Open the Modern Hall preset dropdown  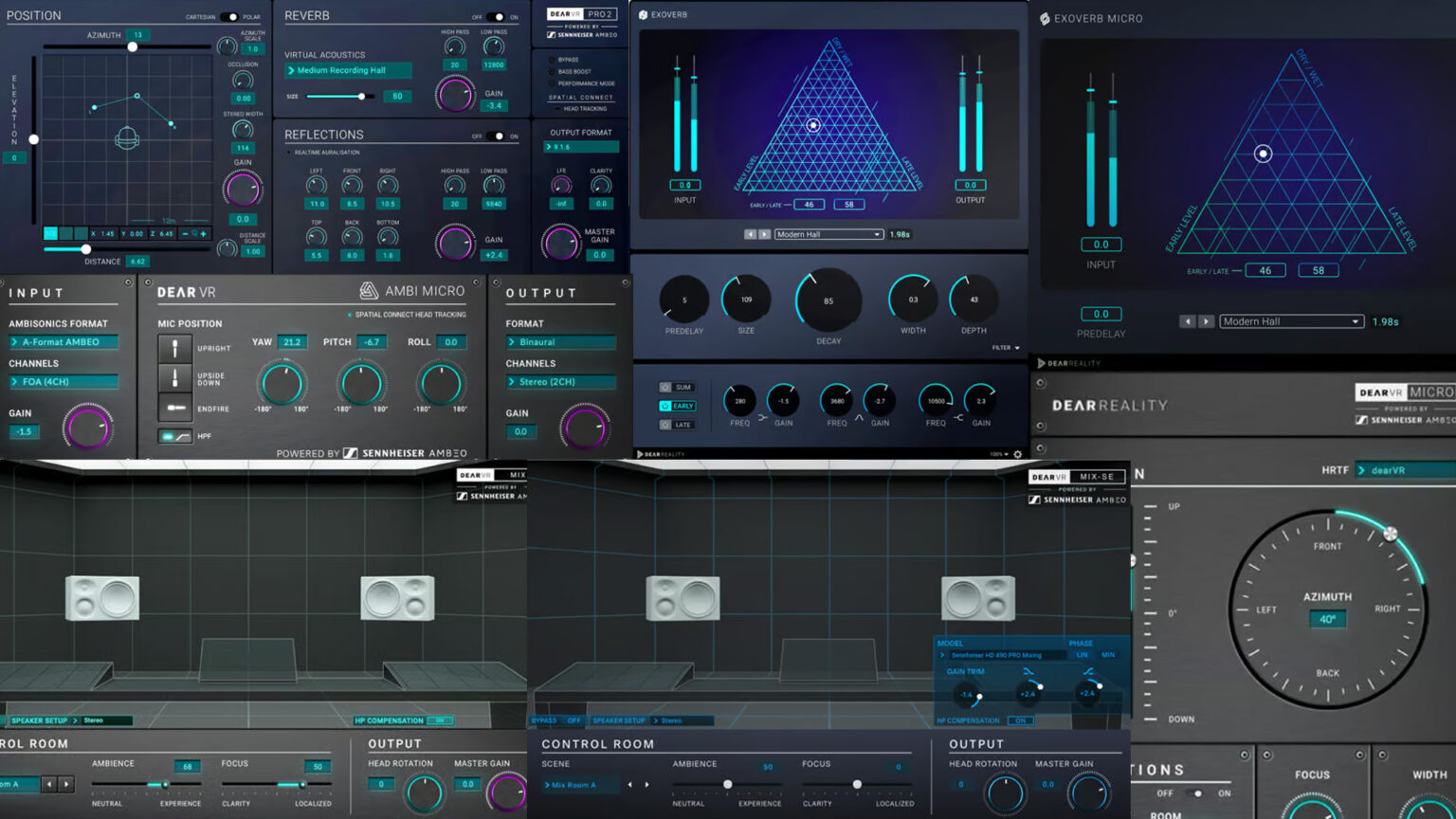[x=828, y=234]
